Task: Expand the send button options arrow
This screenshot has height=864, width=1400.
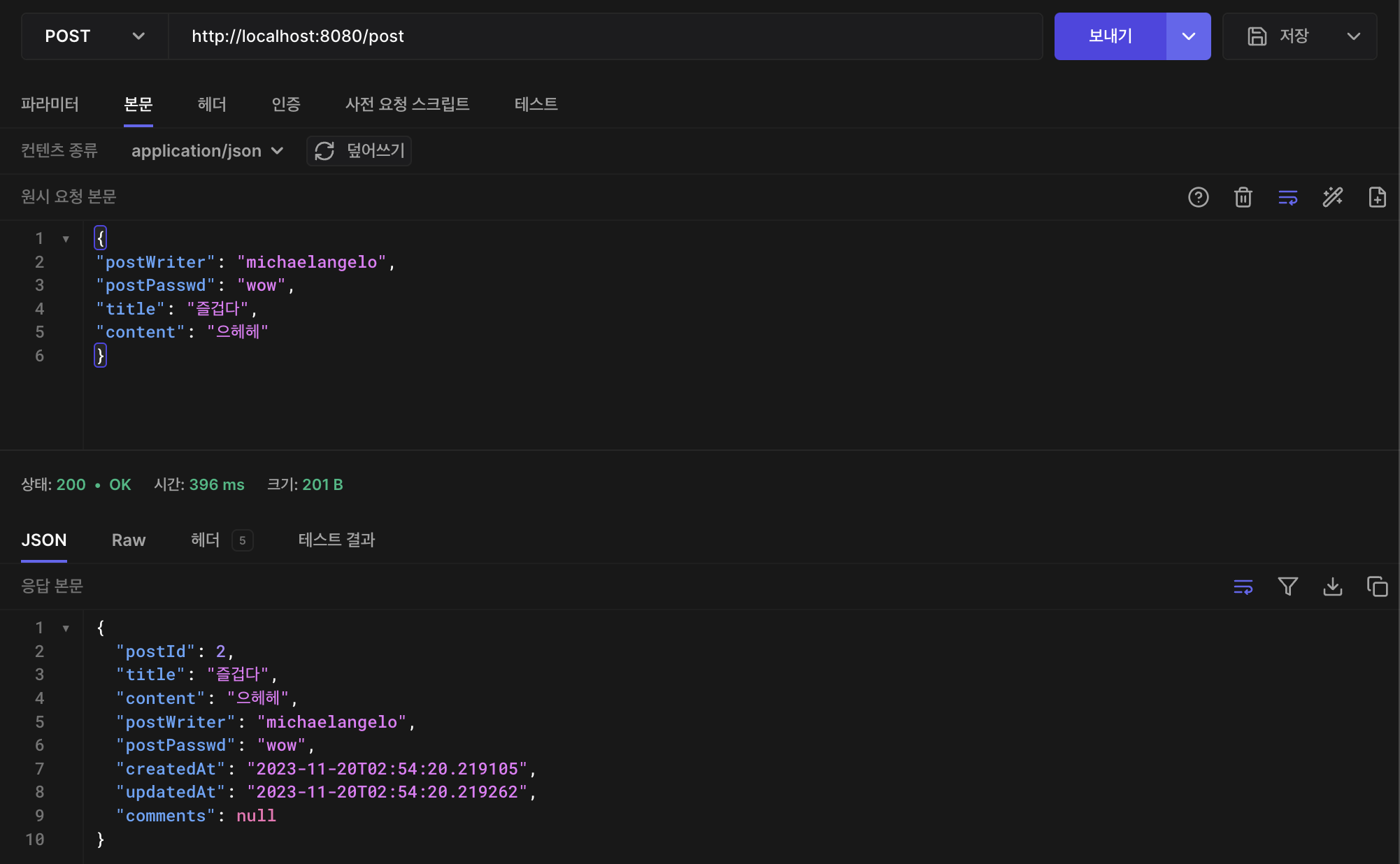Action: (1188, 36)
